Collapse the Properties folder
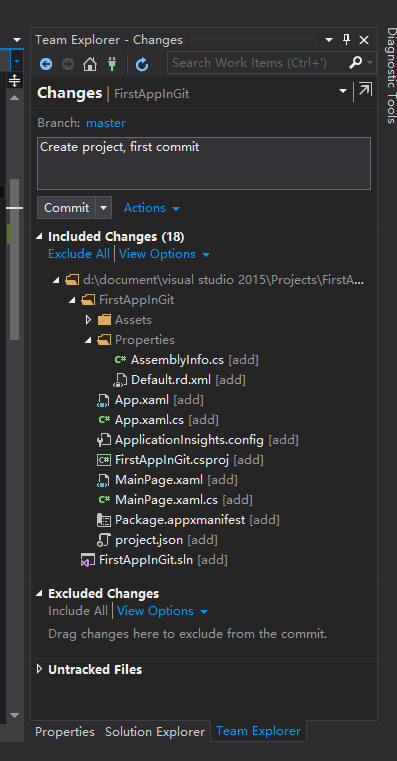This screenshot has width=397, height=761. tap(88, 340)
